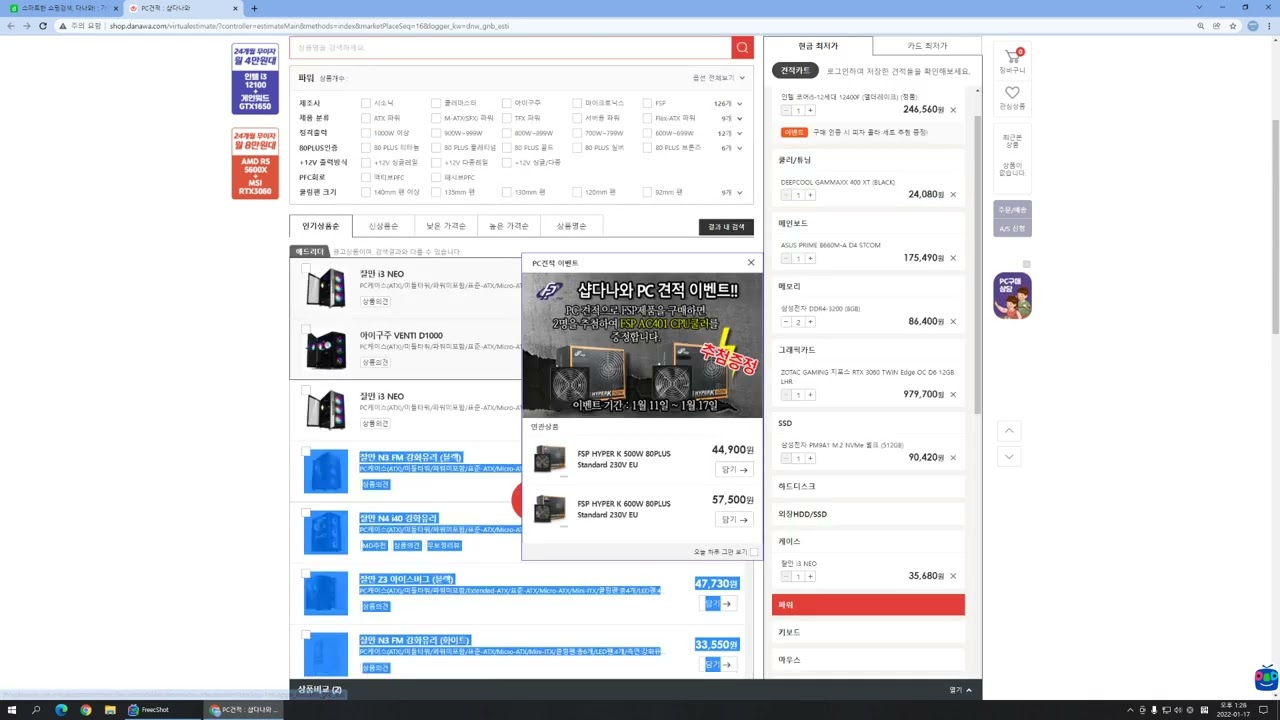The image size is (1280, 720).
Task: Remove ZOTAC RTX 3060 from estimate
Action: [x=953, y=395]
